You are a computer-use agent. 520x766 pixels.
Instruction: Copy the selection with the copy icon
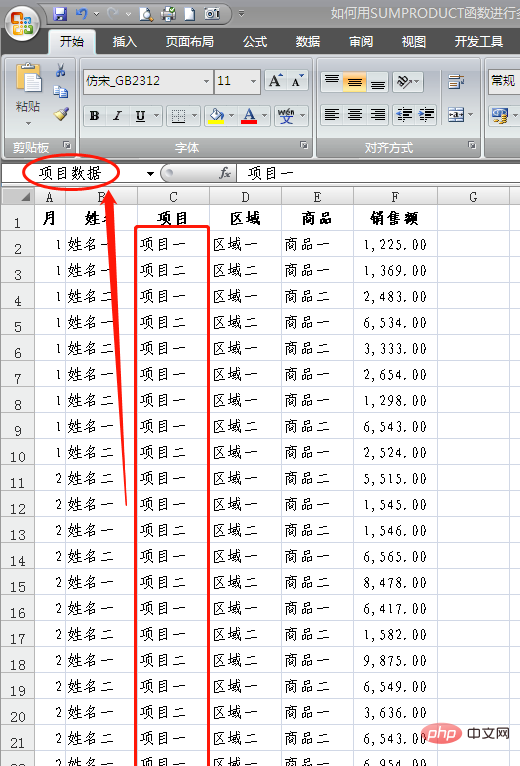pos(61,91)
